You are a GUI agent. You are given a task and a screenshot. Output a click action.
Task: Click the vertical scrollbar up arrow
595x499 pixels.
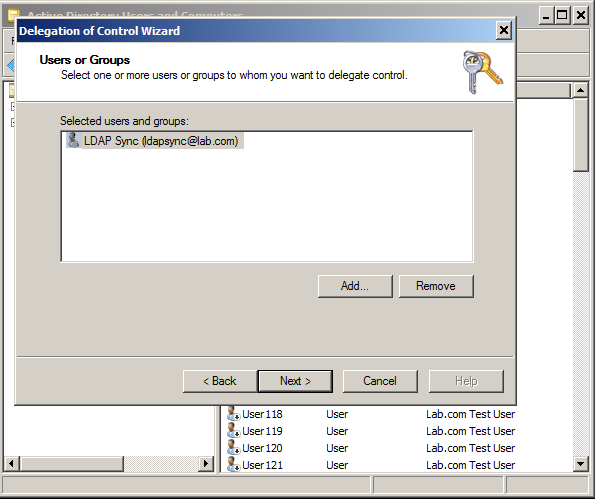[580, 90]
